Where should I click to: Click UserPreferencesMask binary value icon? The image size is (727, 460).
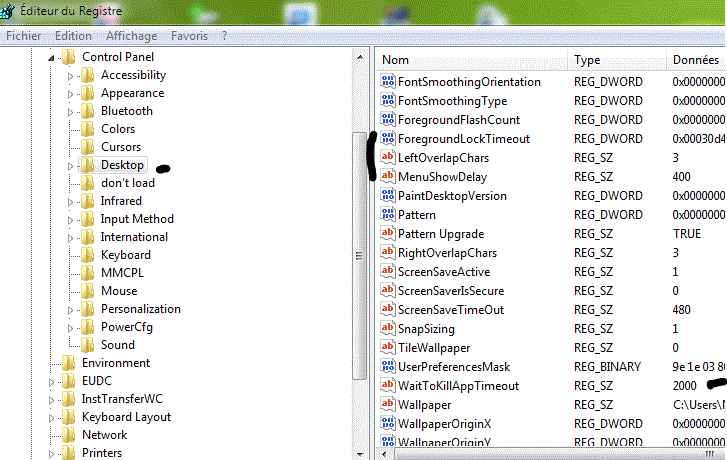[x=388, y=367]
